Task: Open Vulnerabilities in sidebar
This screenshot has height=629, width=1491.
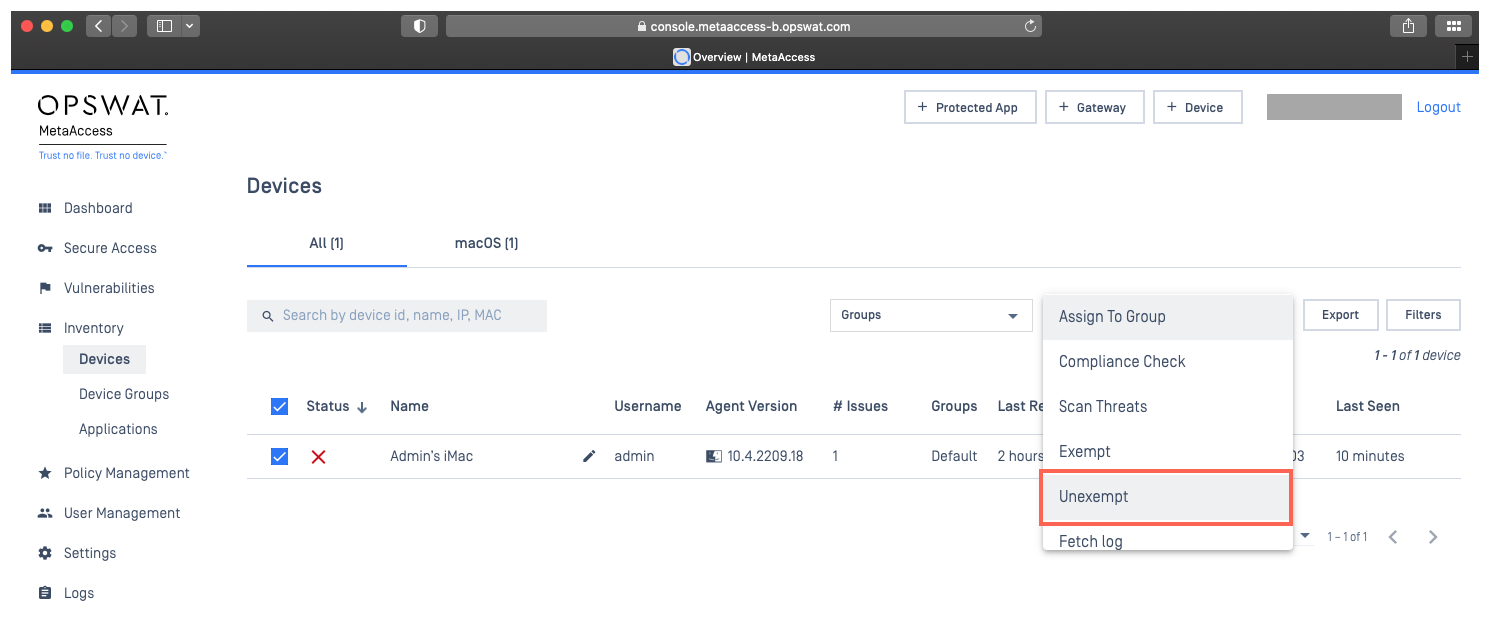Action: click(x=109, y=288)
